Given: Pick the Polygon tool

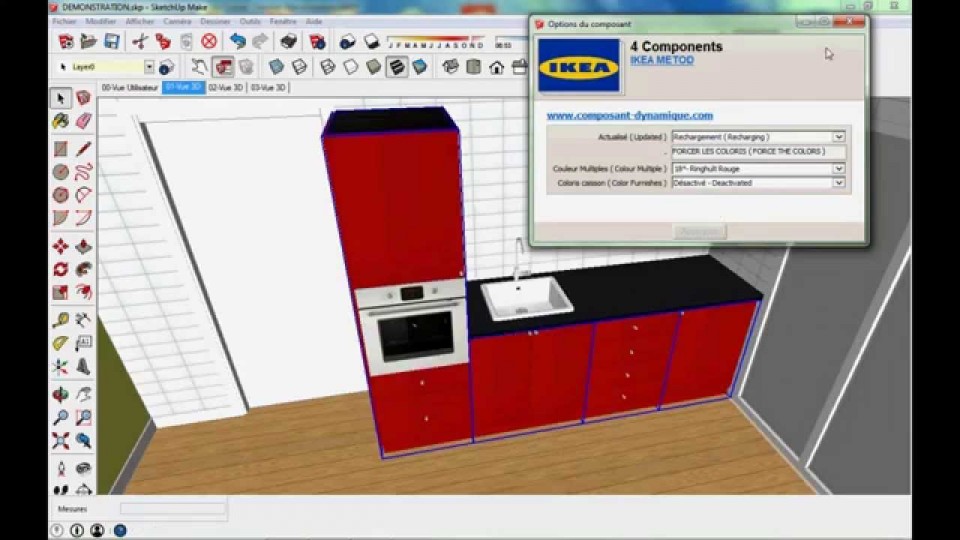Looking at the screenshot, I should (x=60, y=195).
